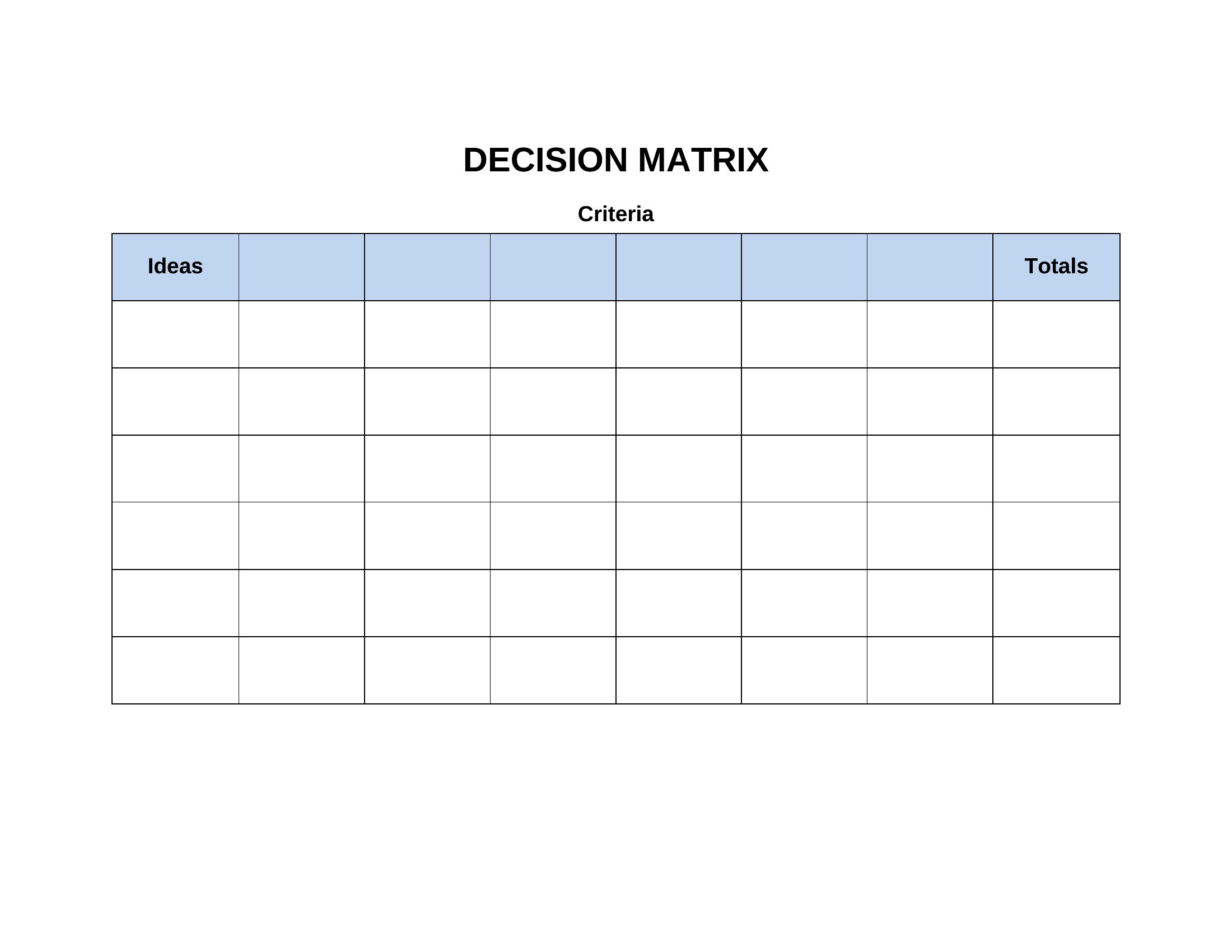1232x952 pixels.
Task: Click fifth row cell under Totals
Action: tap(1056, 603)
